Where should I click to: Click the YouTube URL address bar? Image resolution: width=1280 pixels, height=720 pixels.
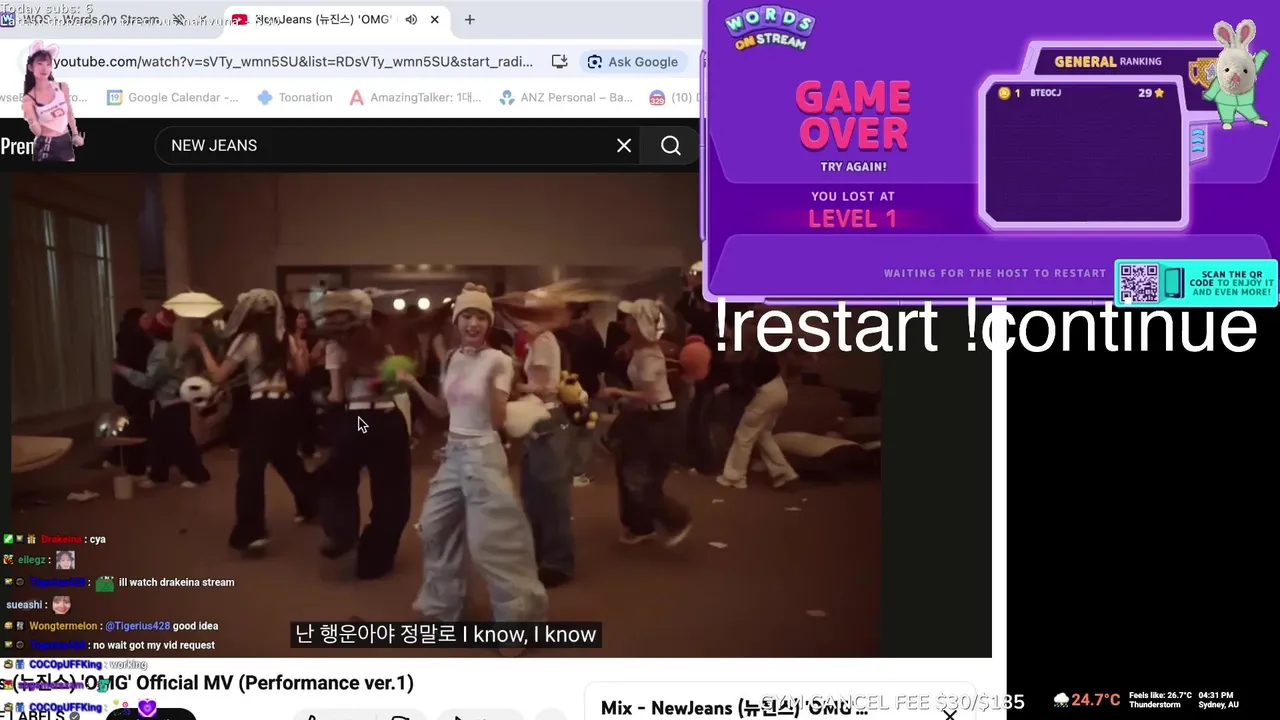point(293,61)
